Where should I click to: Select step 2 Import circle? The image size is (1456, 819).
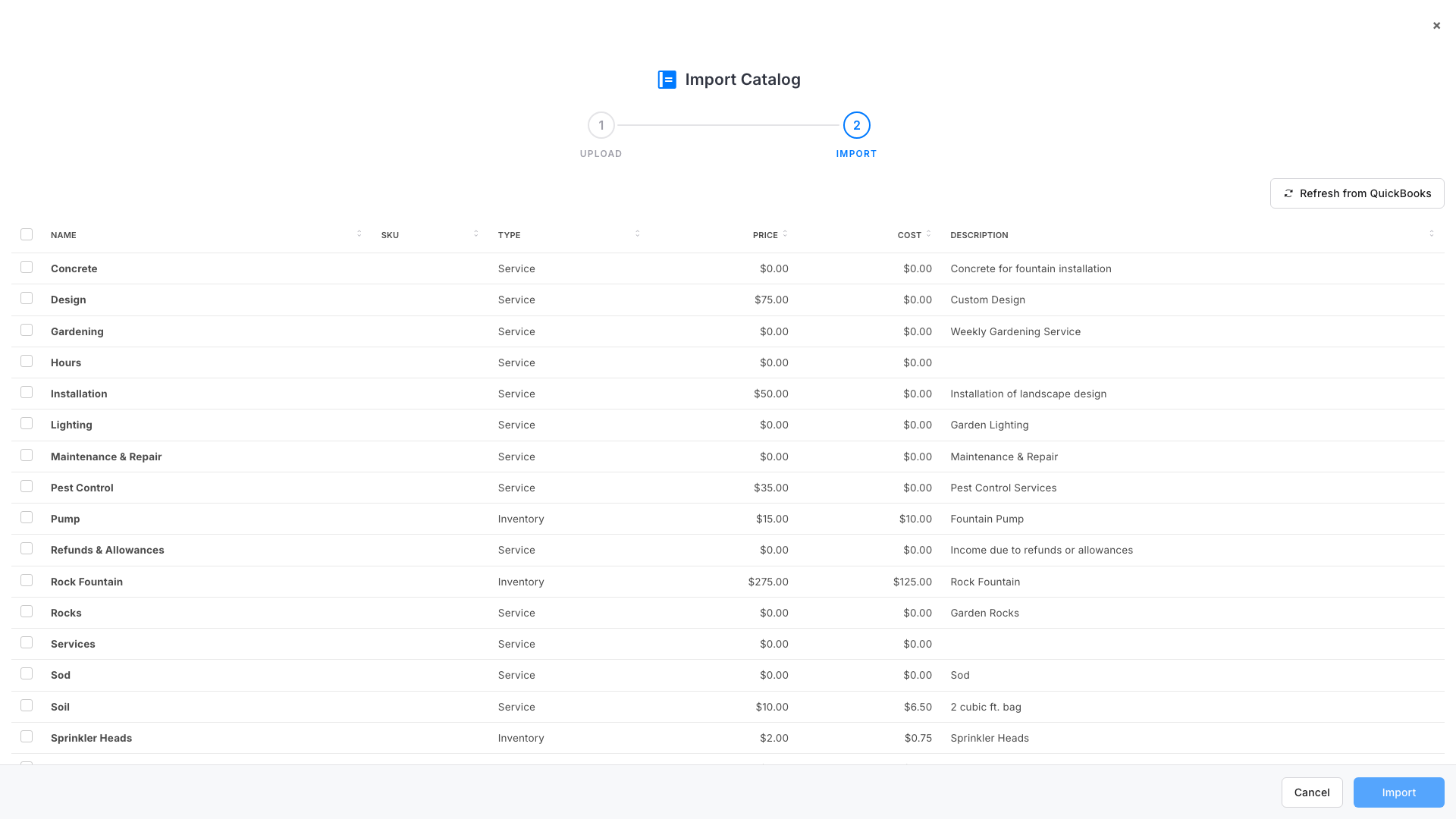pos(857,125)
